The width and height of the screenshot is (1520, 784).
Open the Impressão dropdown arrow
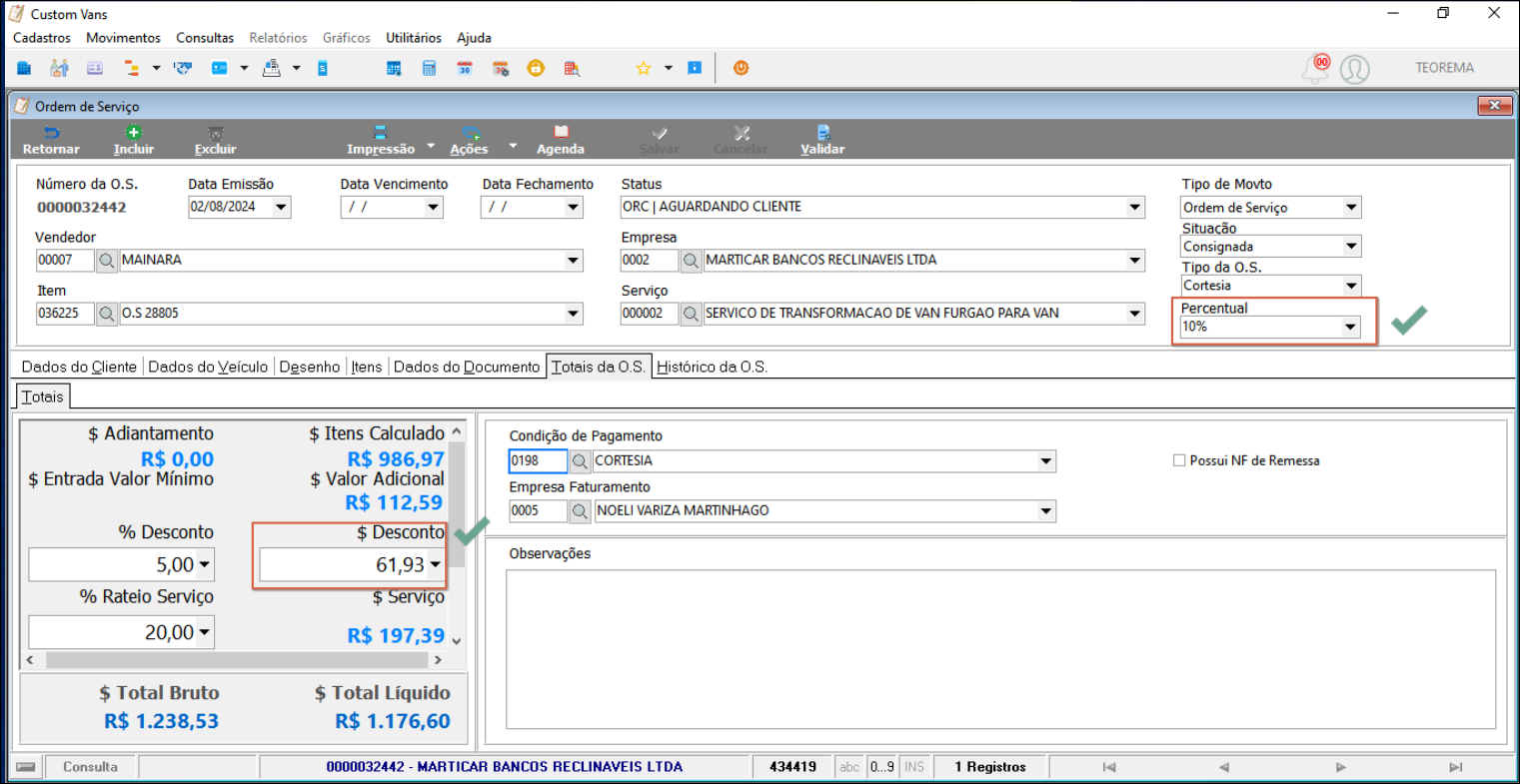point(431,146)
